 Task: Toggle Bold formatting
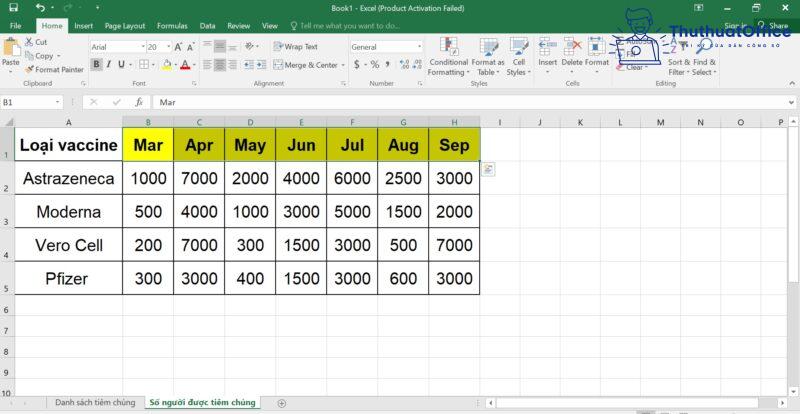tap(96, 64)
